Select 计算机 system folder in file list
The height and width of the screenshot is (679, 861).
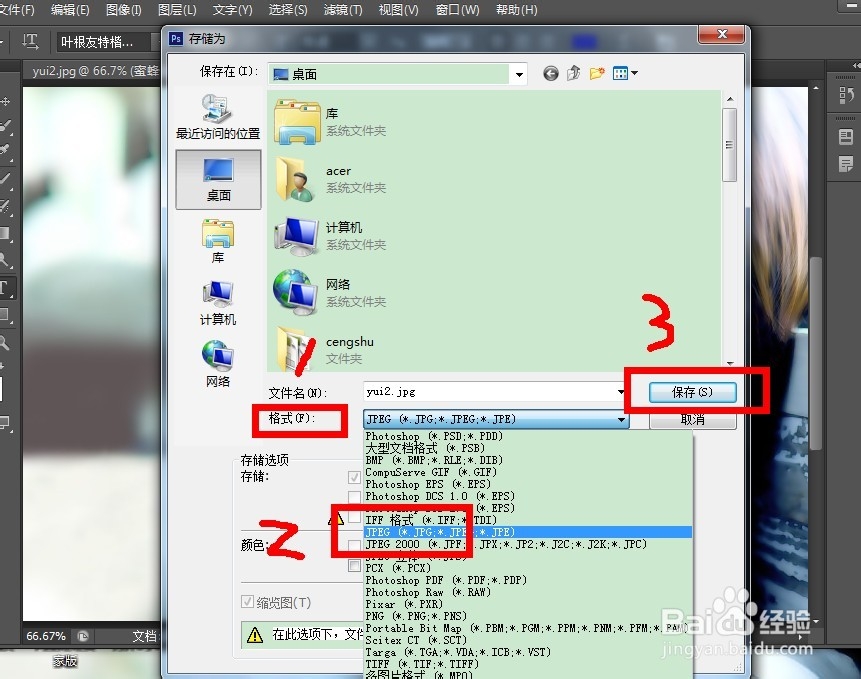[331, 236]
